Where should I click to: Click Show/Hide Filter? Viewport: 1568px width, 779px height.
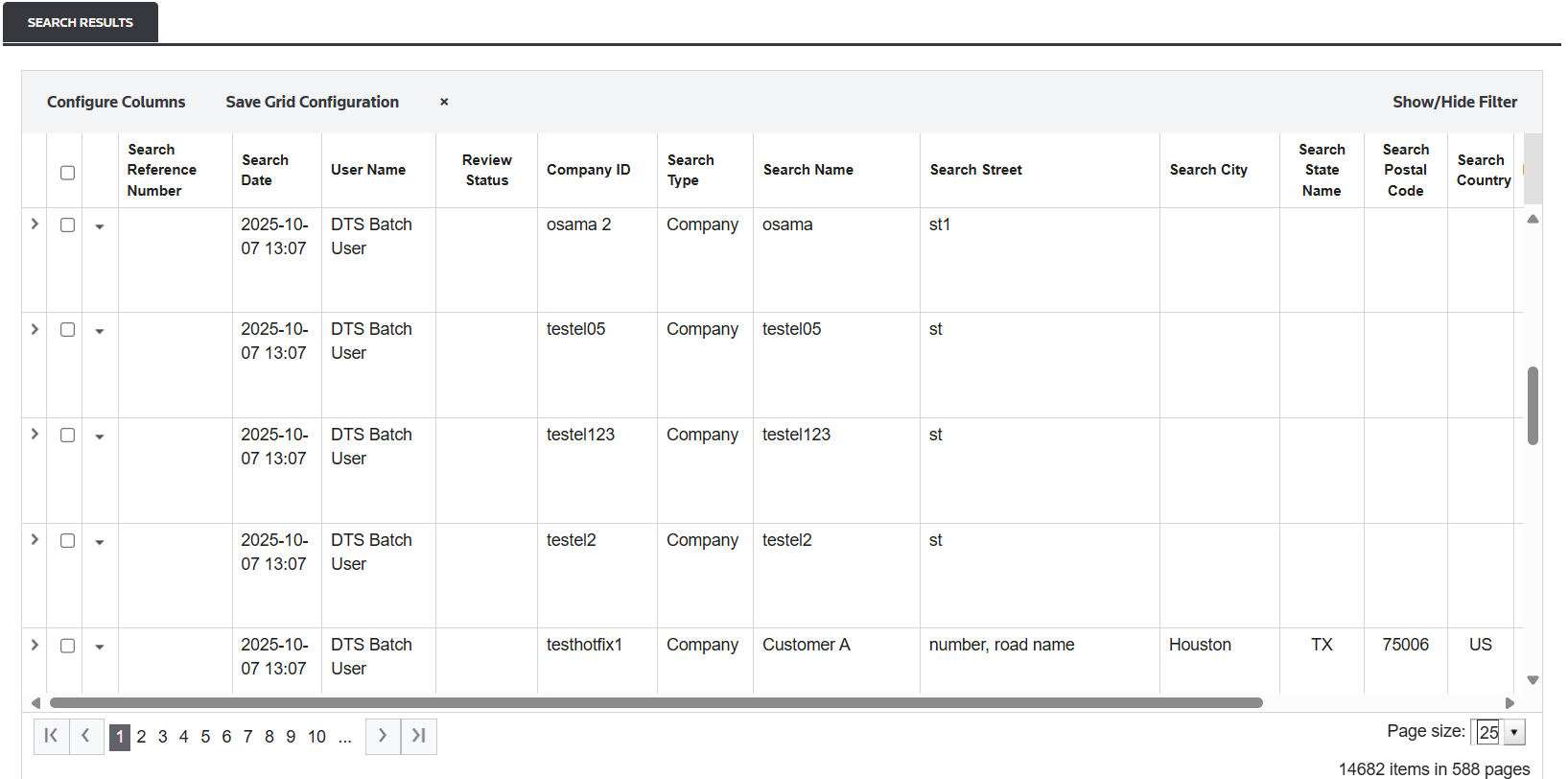point(1454,102)
